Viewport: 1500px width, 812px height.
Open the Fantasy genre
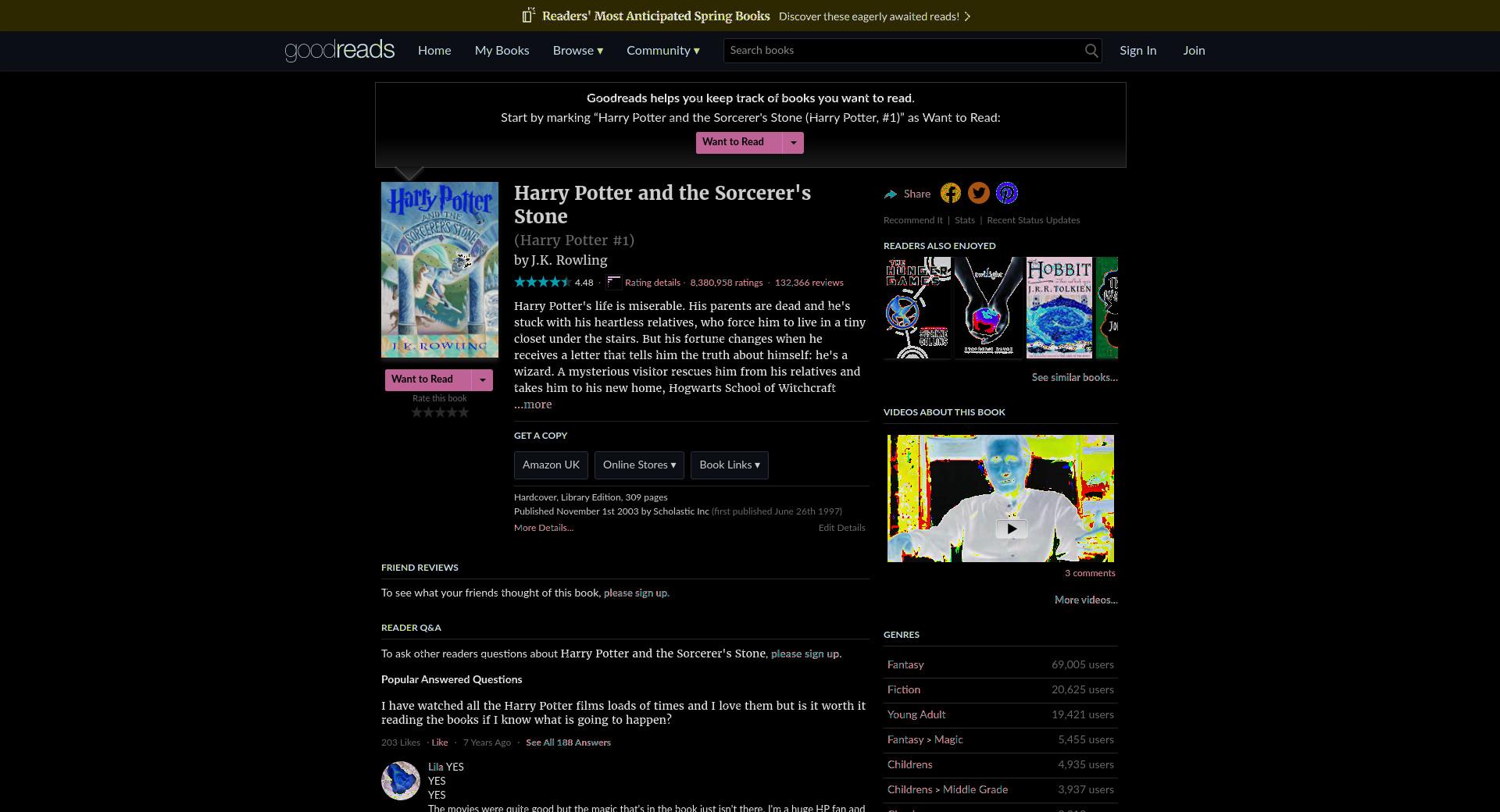(905, 665)
